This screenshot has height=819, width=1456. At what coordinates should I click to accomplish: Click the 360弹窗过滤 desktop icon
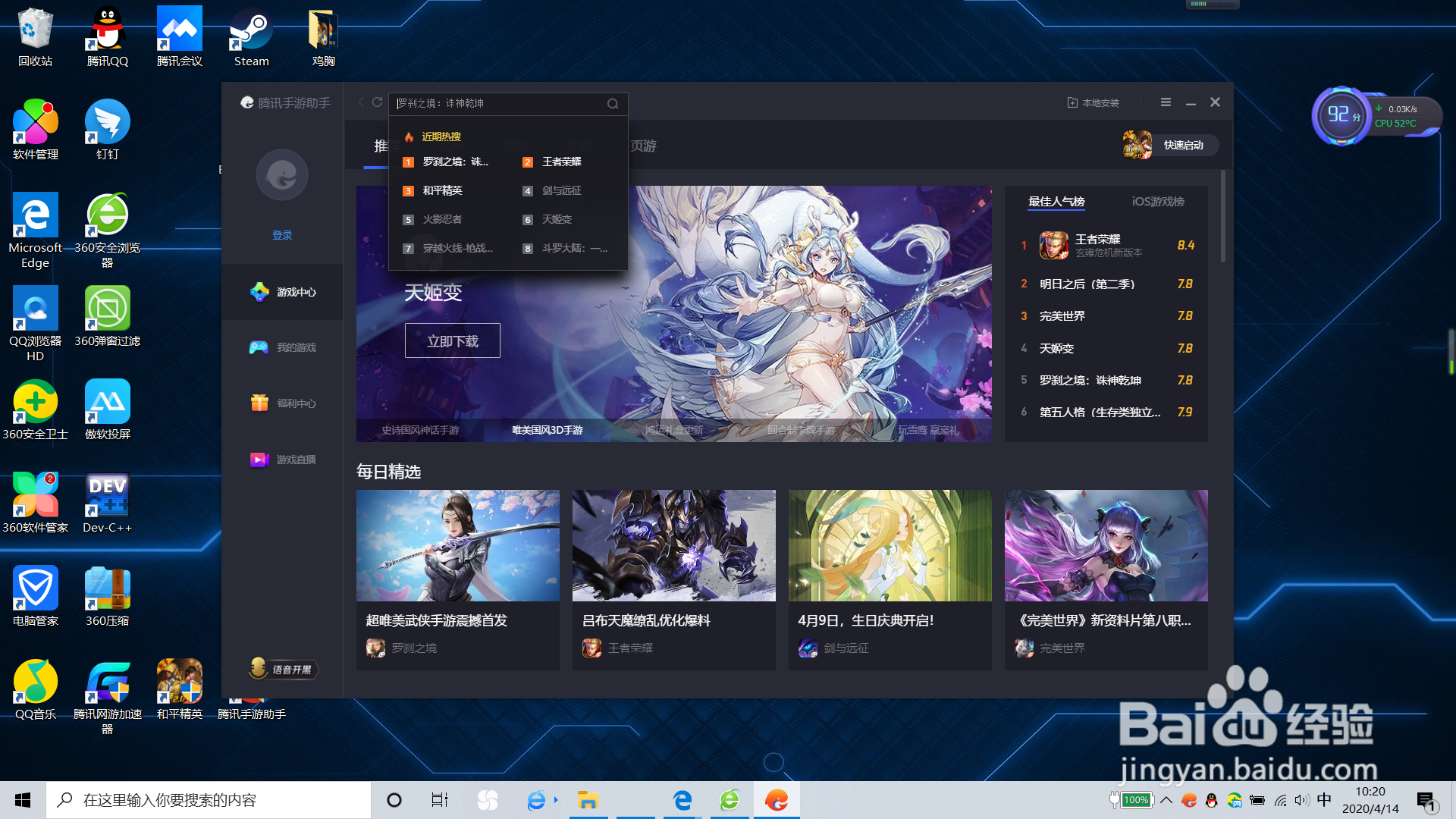[108, 316]
